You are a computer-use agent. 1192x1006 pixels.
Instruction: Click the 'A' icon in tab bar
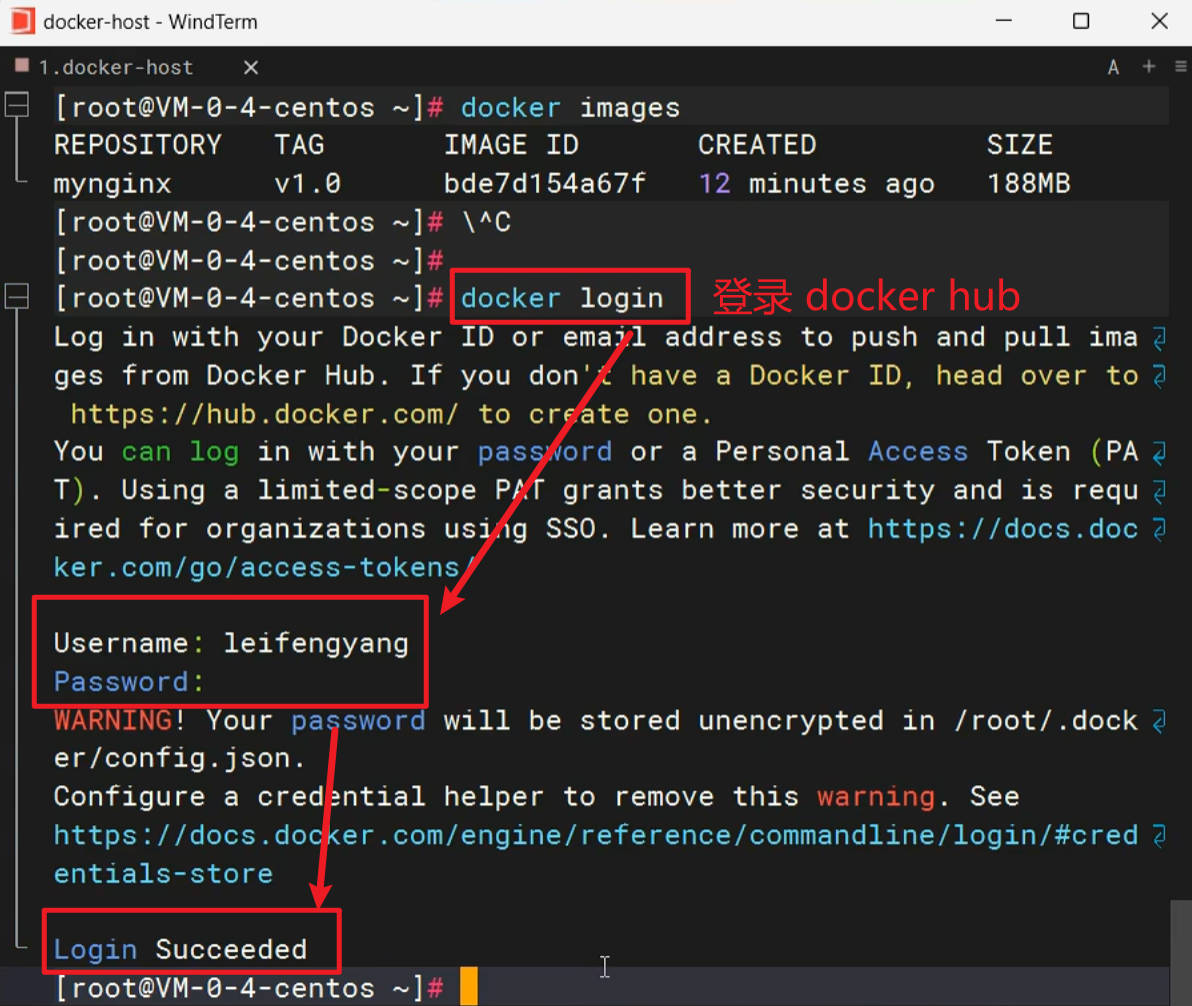pyautogui.click(x=1113, y=68)
